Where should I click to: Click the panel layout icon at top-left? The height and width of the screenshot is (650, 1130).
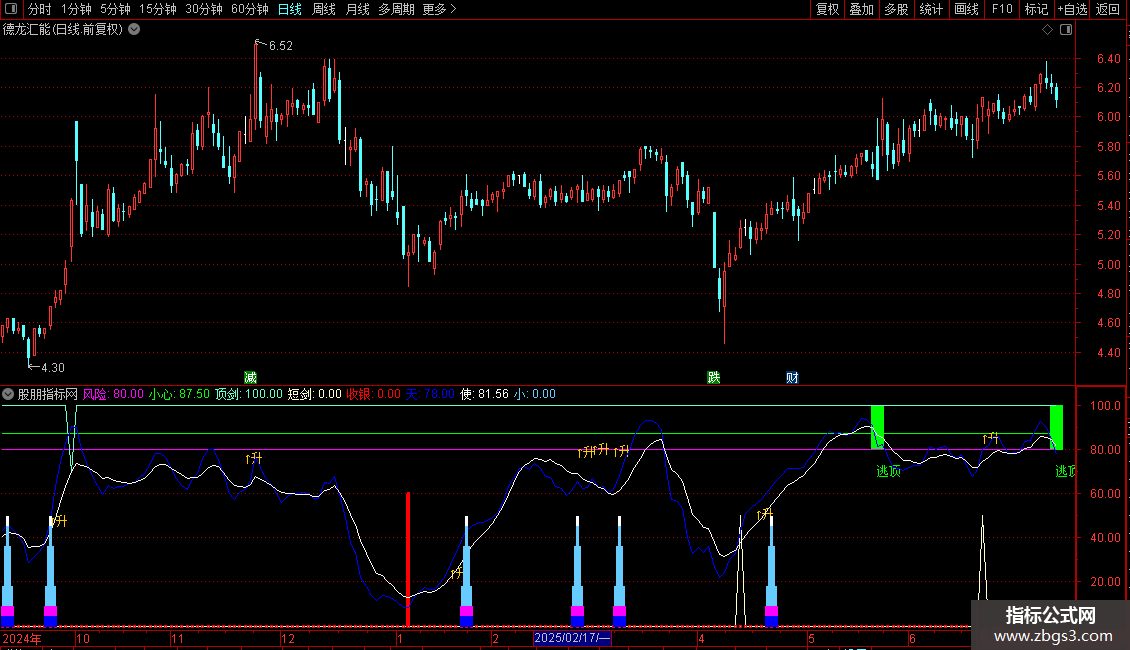11,9
